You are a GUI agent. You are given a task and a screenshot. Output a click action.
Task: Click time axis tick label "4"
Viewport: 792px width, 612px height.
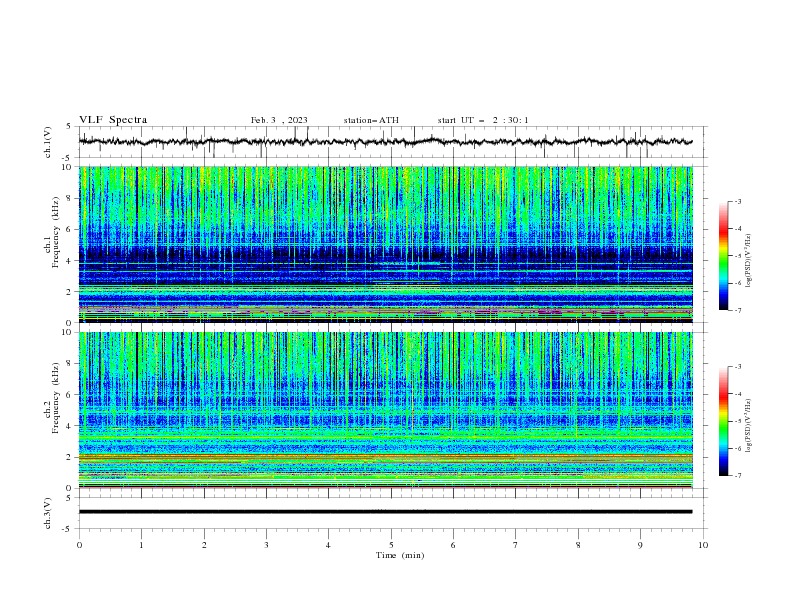point(328,545)
